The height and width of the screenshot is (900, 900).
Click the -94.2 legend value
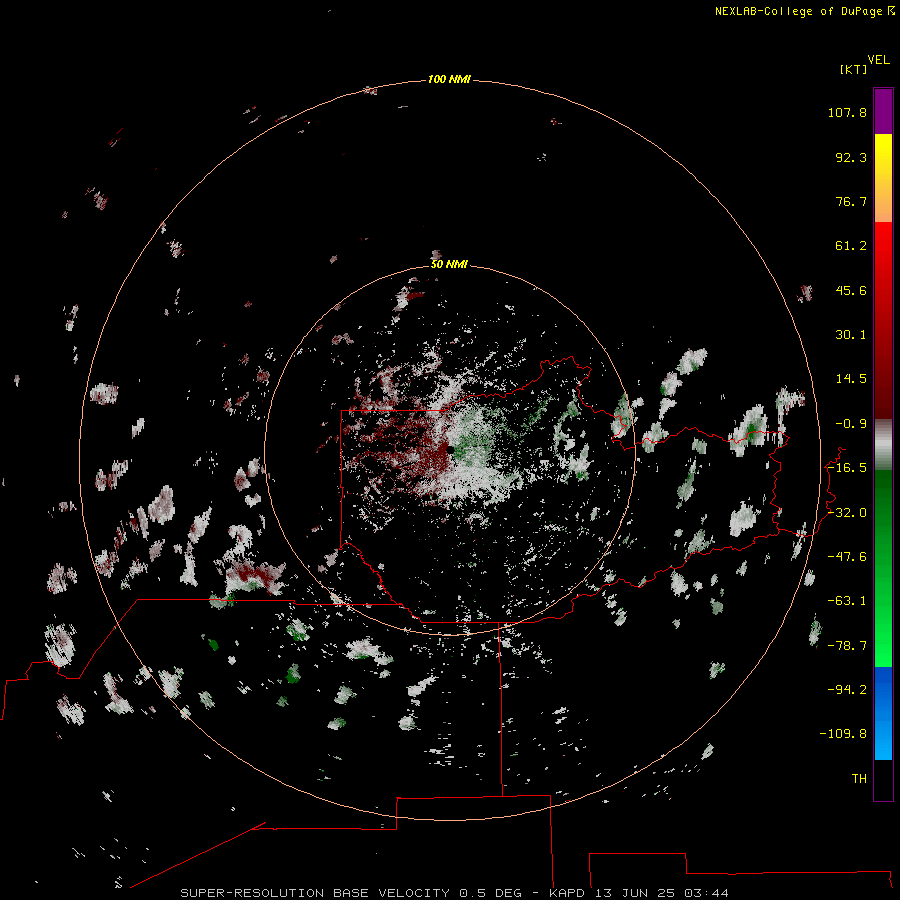[847, 690]
